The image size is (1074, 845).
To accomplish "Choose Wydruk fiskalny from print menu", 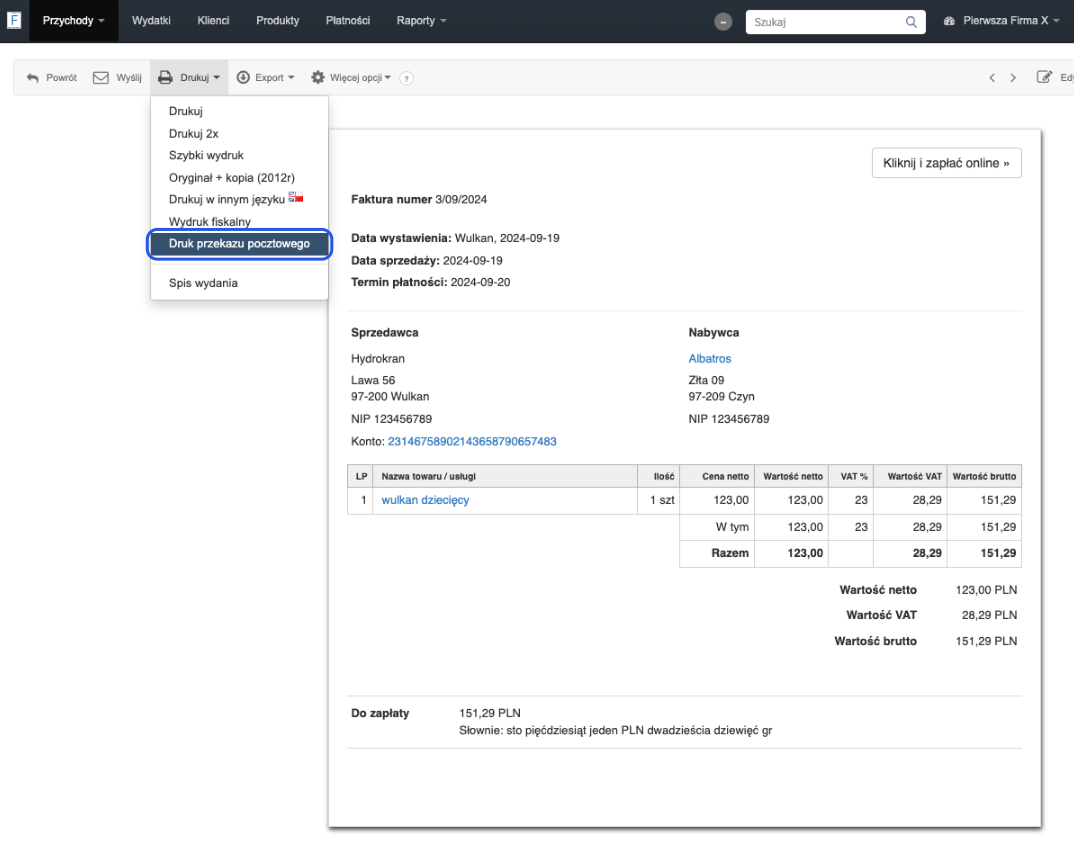I will coord(210,222).
